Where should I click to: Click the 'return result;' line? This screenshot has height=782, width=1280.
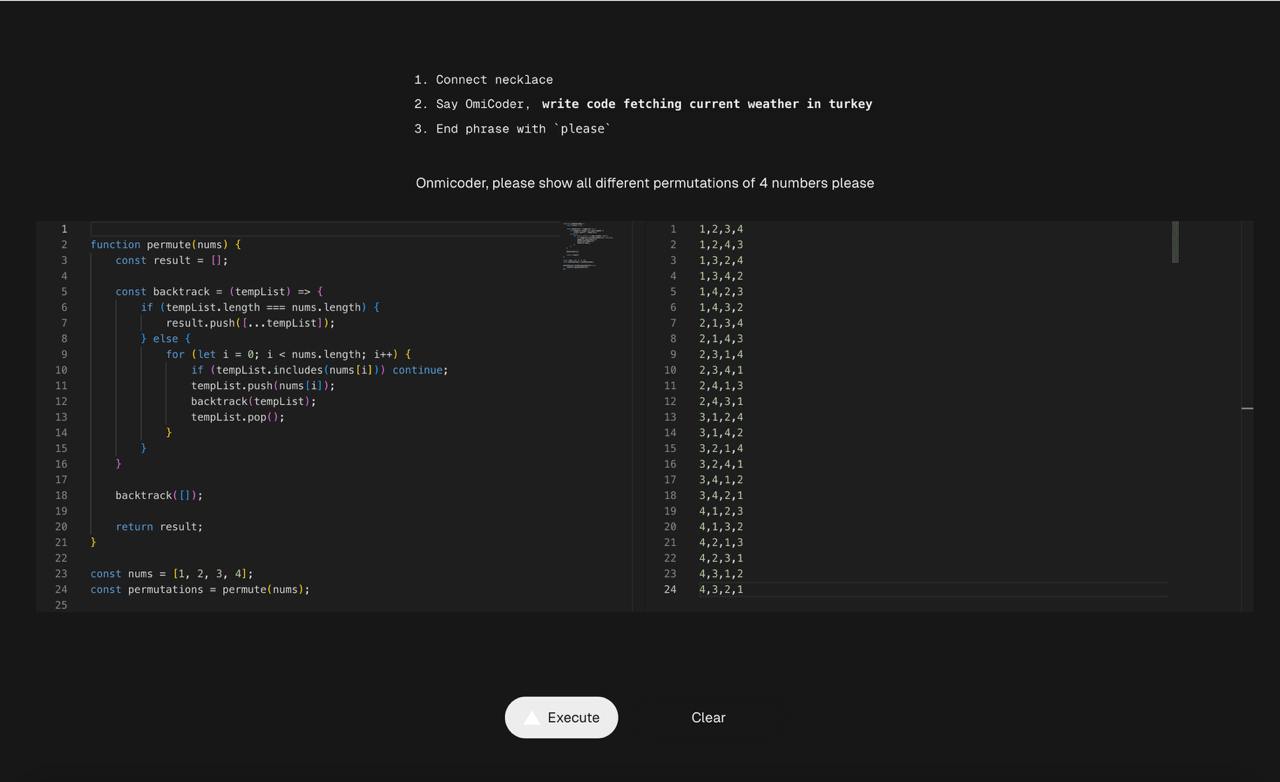[159, 526]
